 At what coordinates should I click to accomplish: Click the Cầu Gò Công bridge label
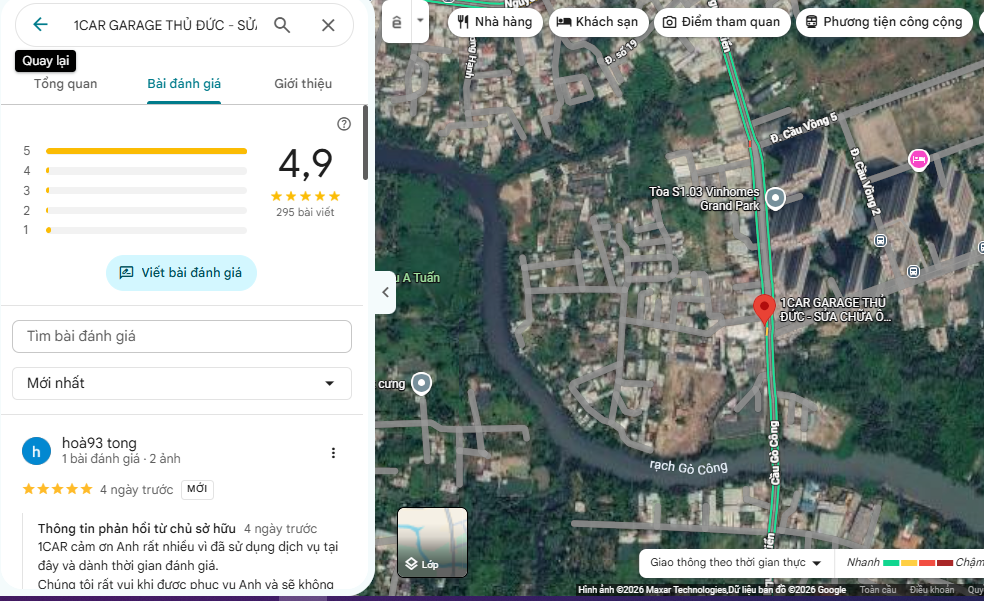(x=774, y=452)
